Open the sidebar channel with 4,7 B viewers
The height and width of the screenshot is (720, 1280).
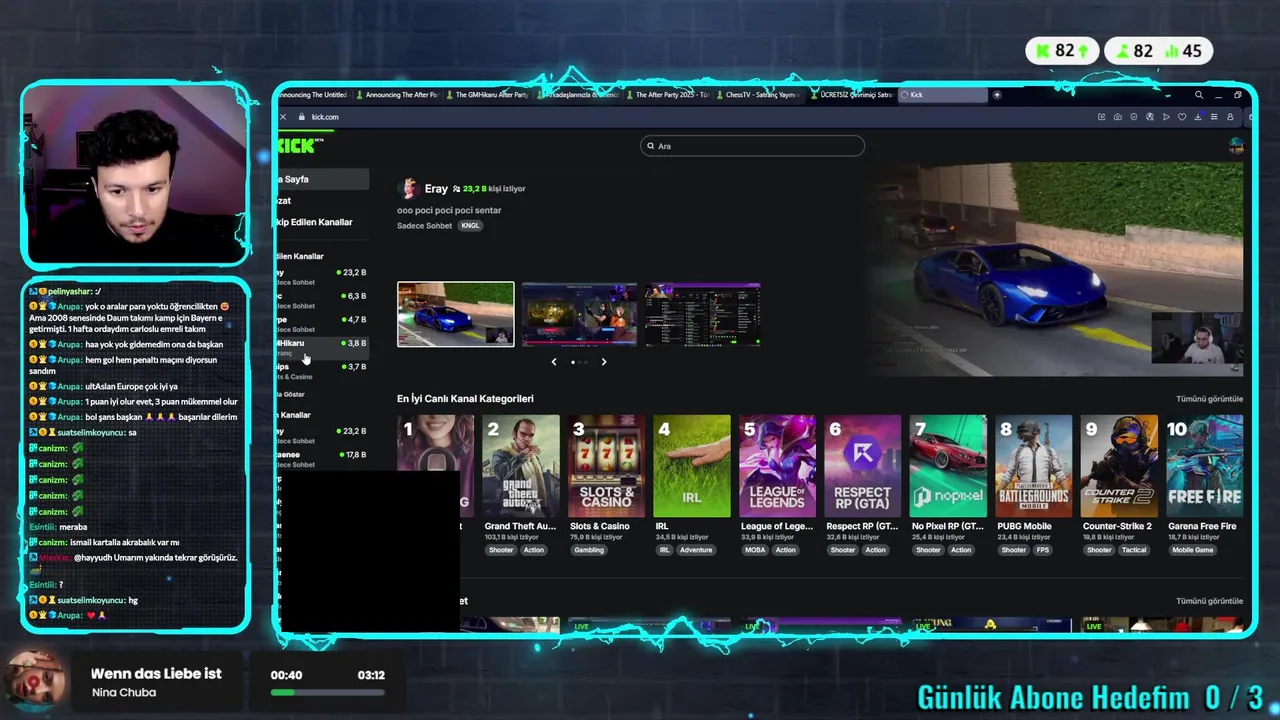pyautogui.click(x=323, y=323)
